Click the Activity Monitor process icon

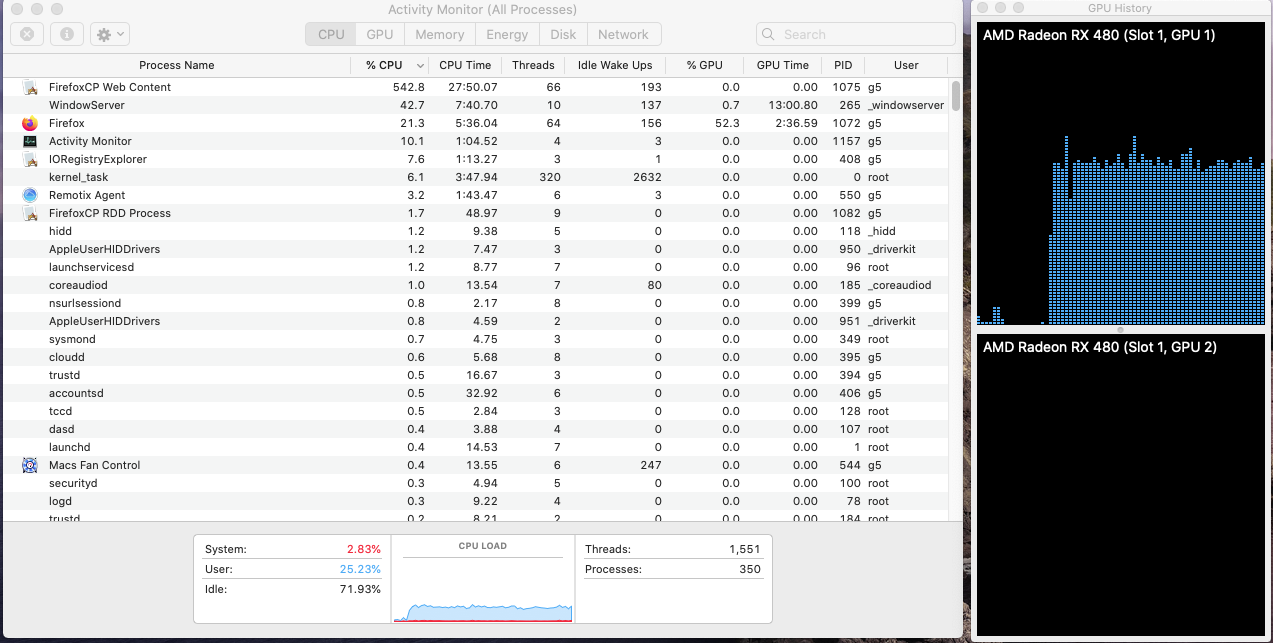click(x=29, y=141)
